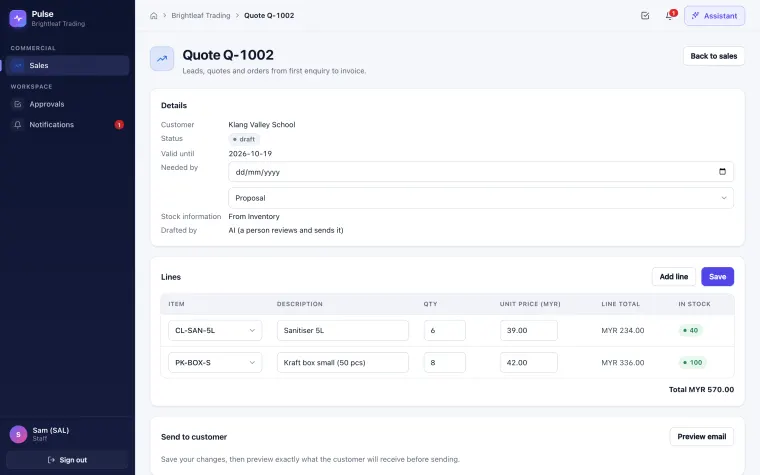The width and height of the screenshot is (760, 475).
Task: Click the UNIT PRICE (MYR) column header
Action: click(530, 304)
